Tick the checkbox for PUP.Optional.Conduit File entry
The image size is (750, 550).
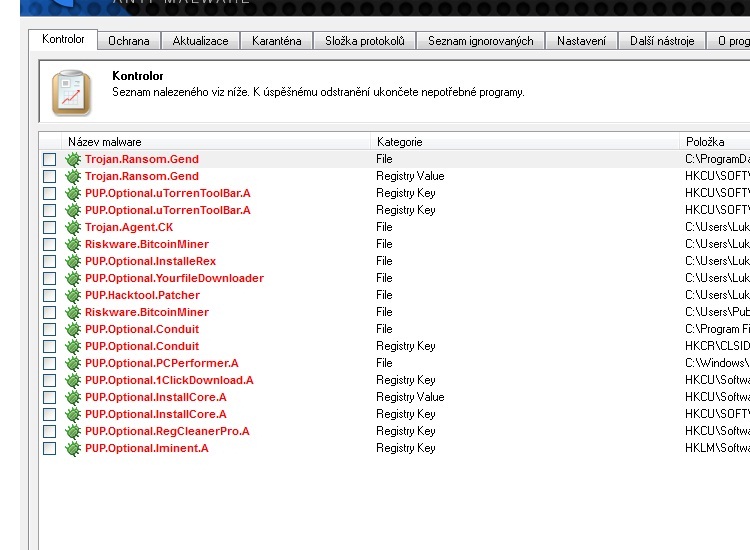pyautogui.click(x=50, y=329)
